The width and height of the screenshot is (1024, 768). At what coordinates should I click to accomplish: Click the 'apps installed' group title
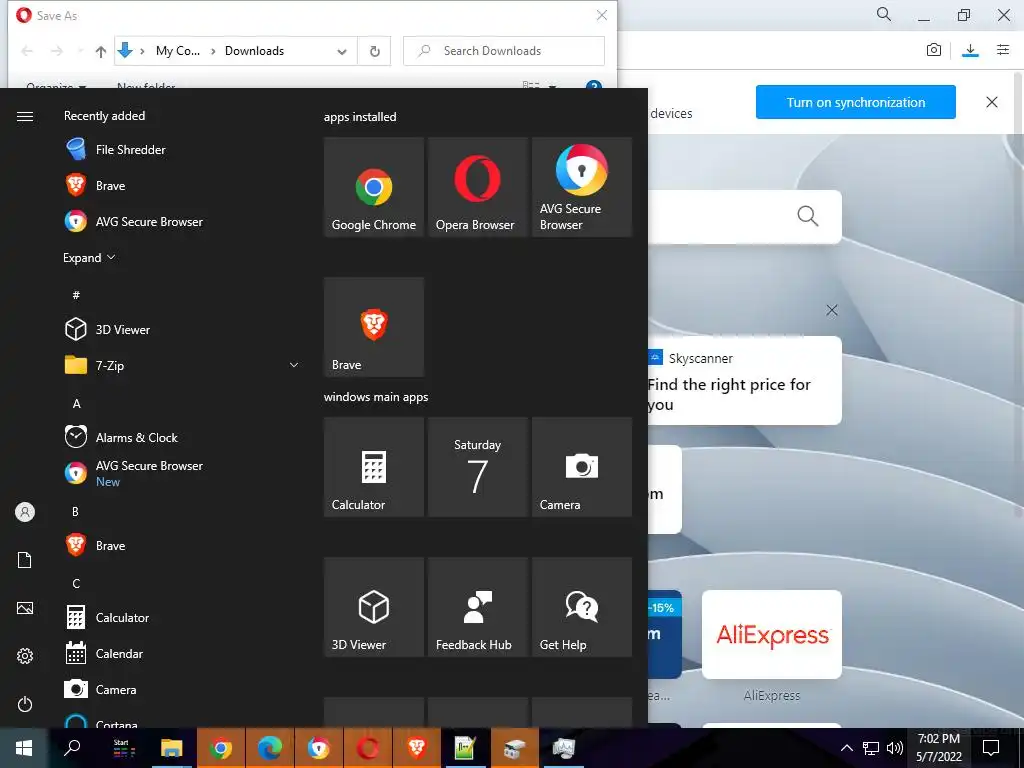(360, 117)
